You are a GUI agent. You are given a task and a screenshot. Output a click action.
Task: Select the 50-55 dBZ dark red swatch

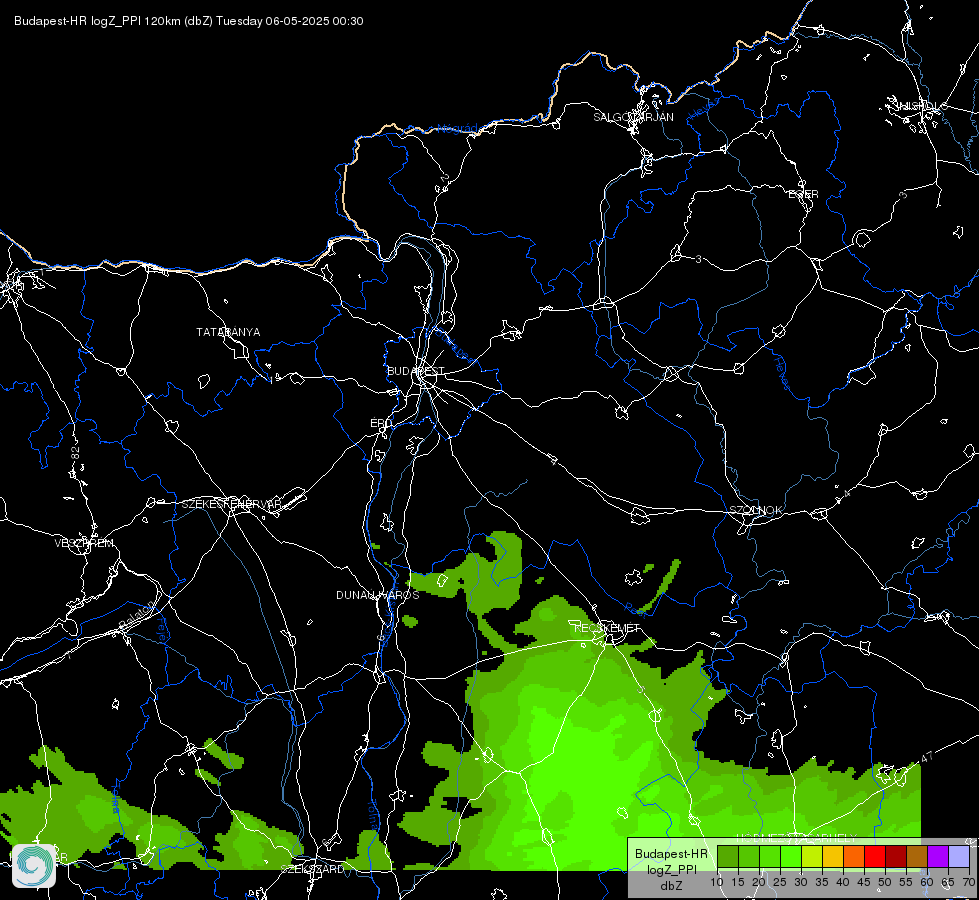[895, 857]
